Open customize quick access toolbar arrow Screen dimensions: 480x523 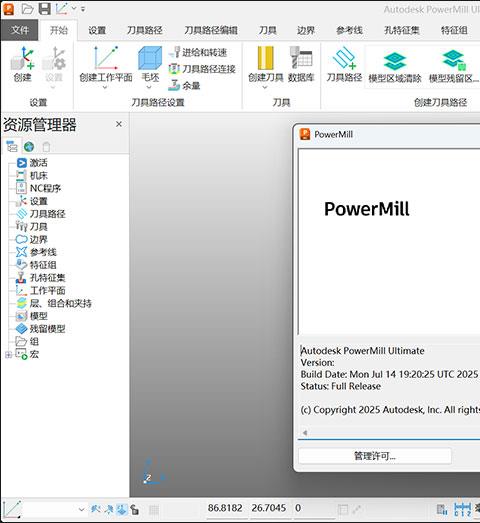83,9
